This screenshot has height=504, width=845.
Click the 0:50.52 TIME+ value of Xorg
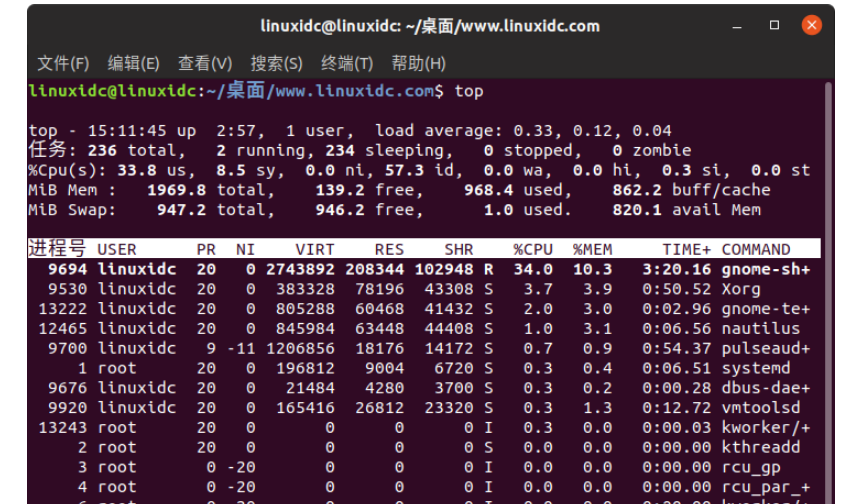(677, 289)
